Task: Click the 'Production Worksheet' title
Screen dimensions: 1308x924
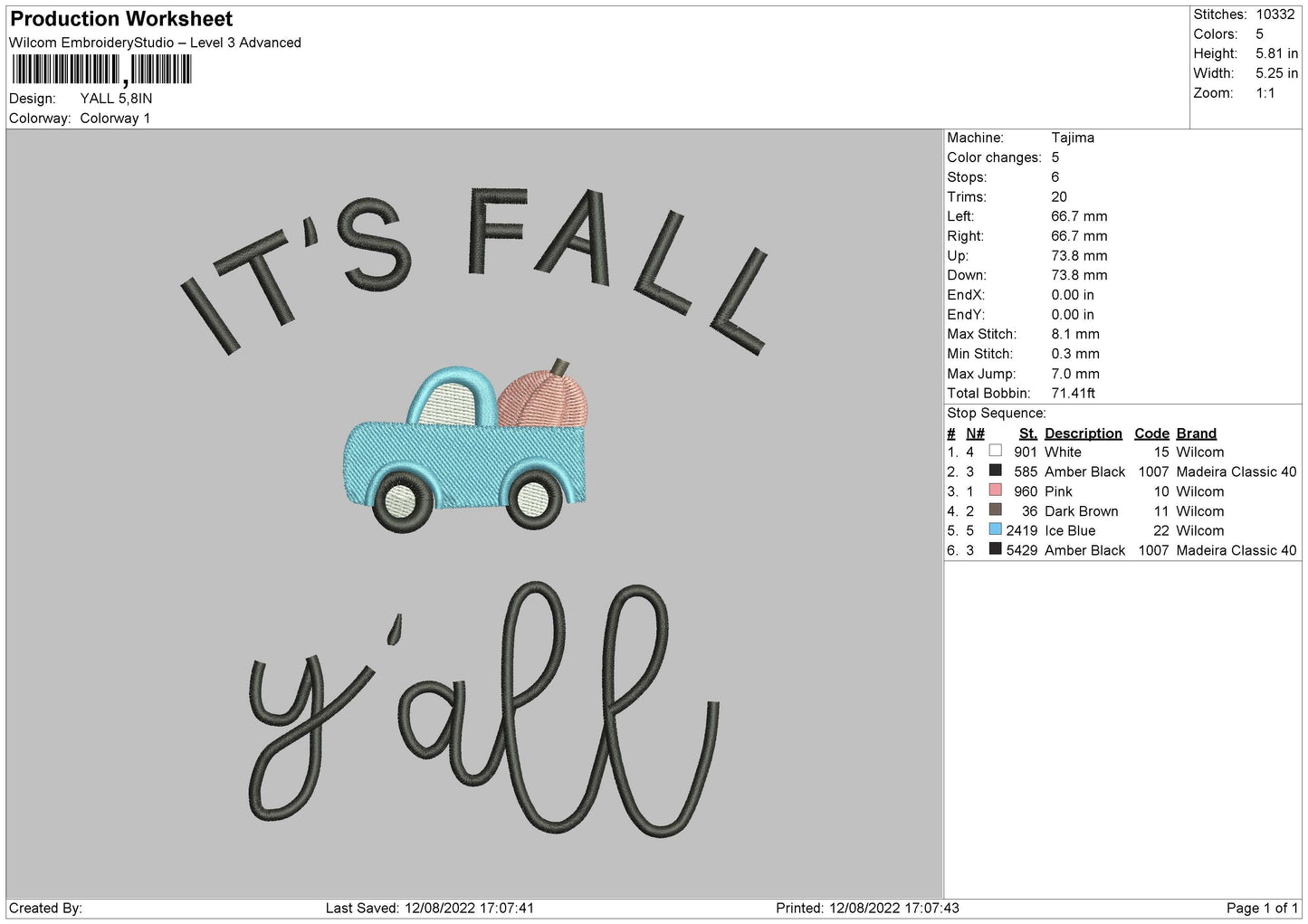Action: click(x=121, y=19)
